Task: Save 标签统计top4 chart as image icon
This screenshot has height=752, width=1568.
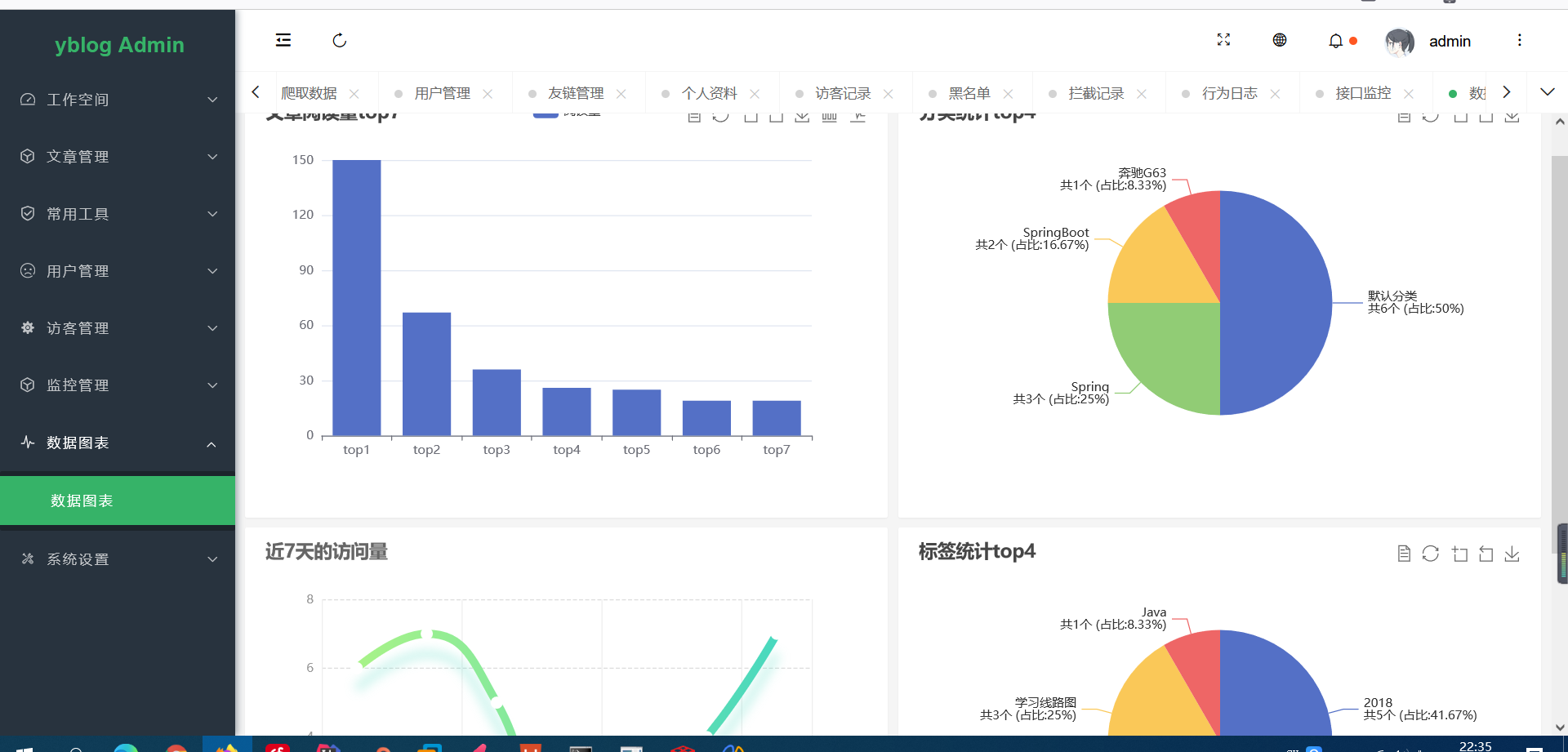Action: (x=1512, y=554)
